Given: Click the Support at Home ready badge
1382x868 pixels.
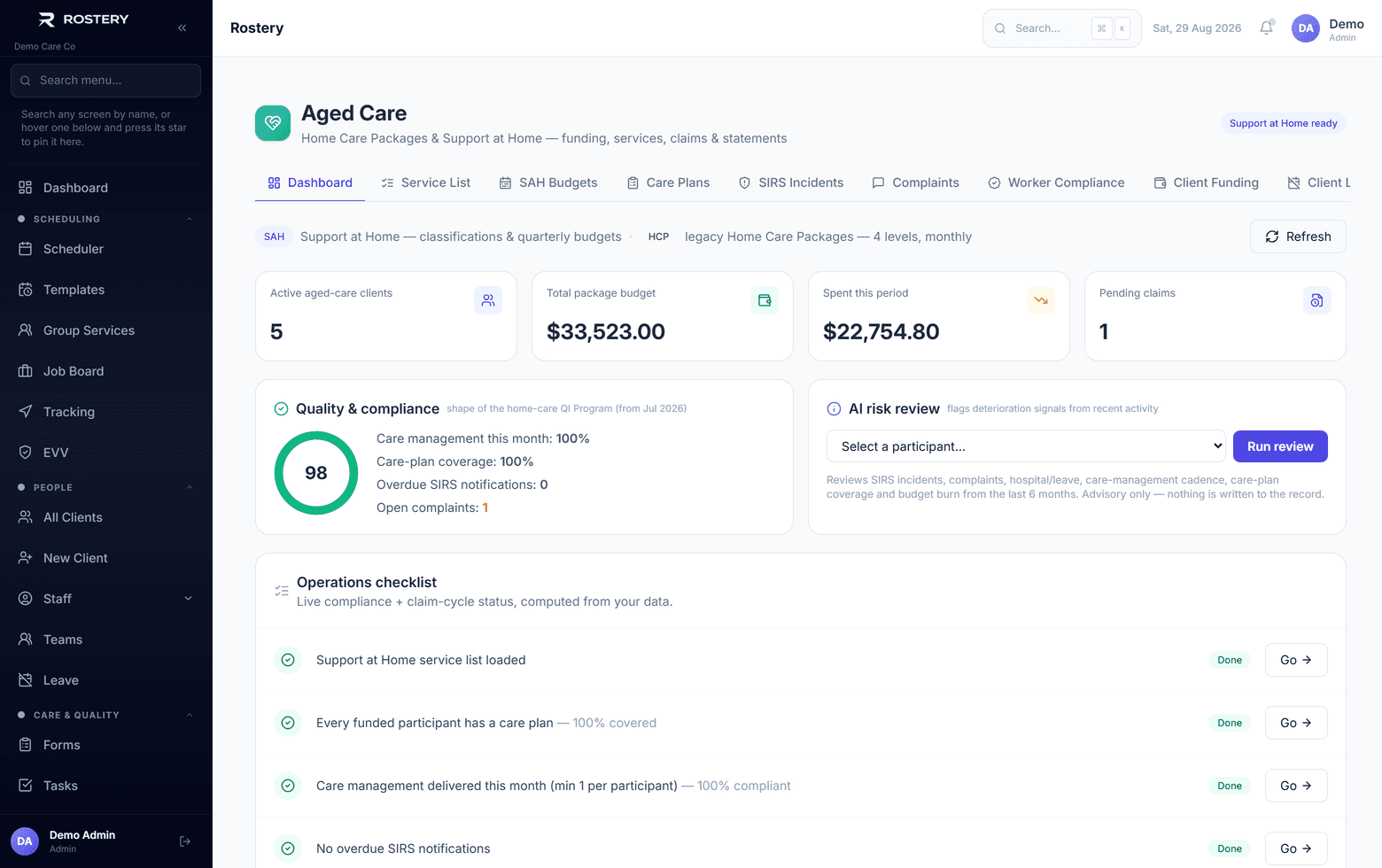Looking at the screenshot, I should 1284,123.
